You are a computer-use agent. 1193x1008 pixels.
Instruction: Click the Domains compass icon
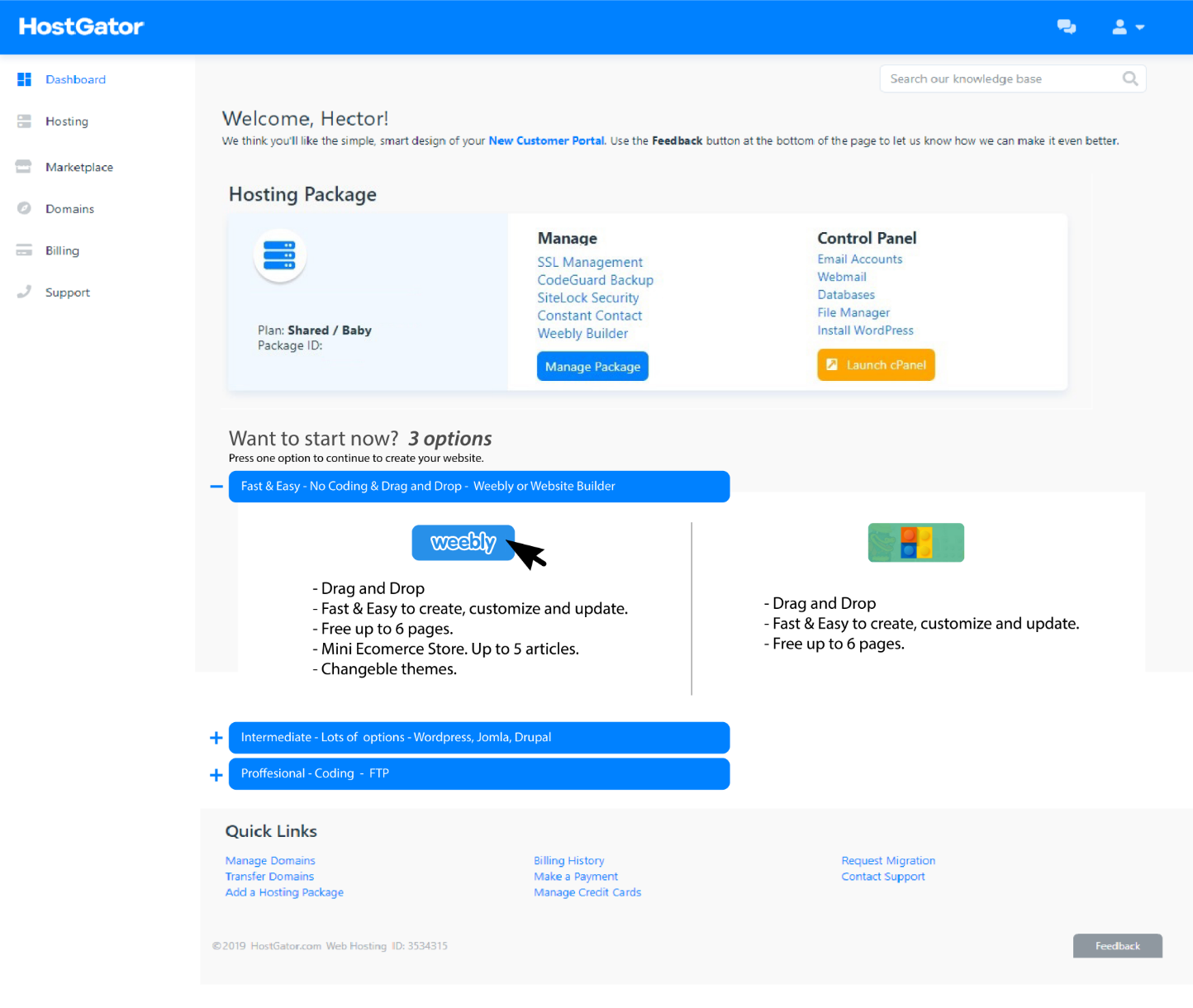(24, 208)
